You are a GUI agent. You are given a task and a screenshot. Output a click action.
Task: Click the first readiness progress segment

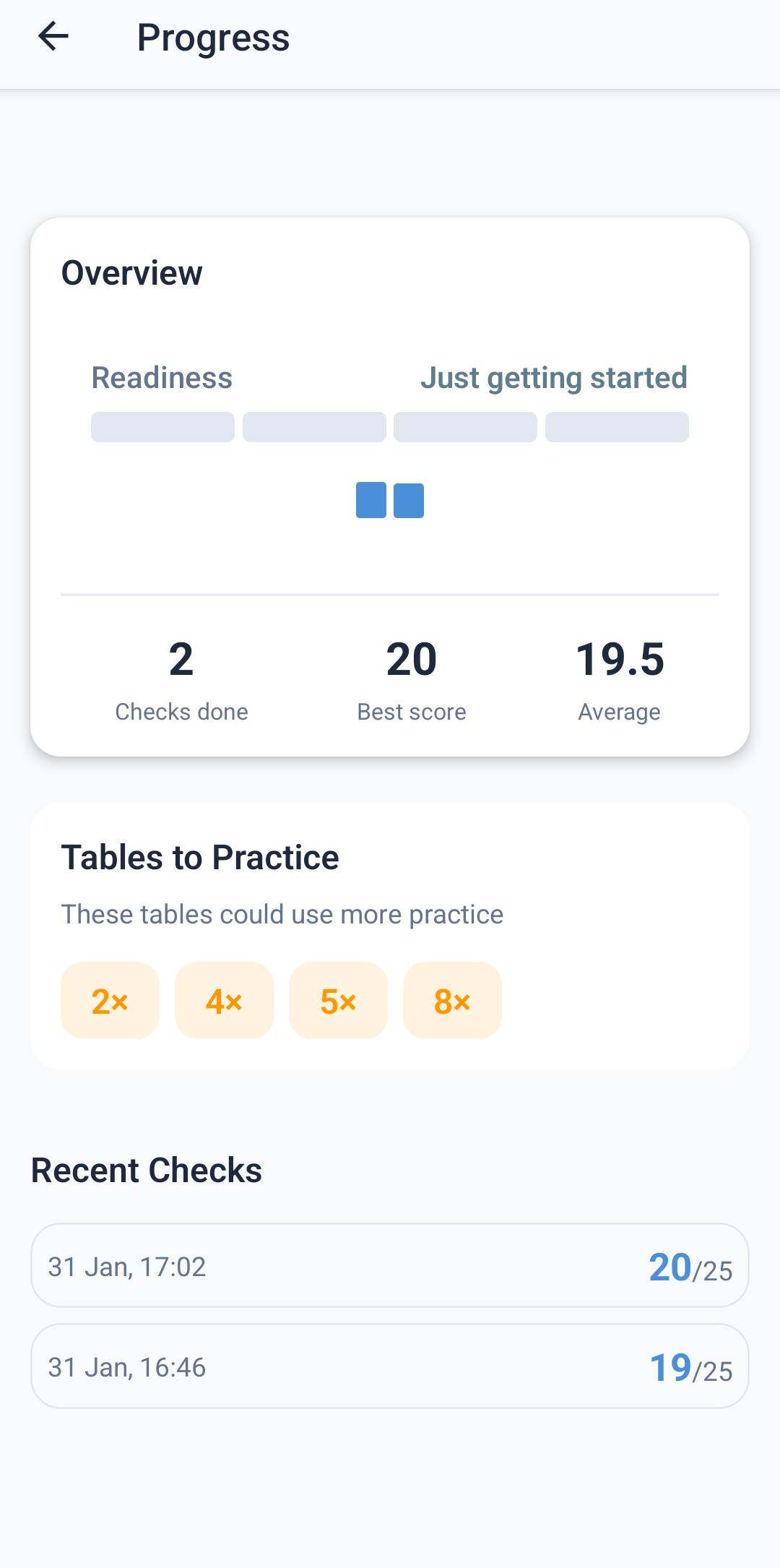(162, 427)
